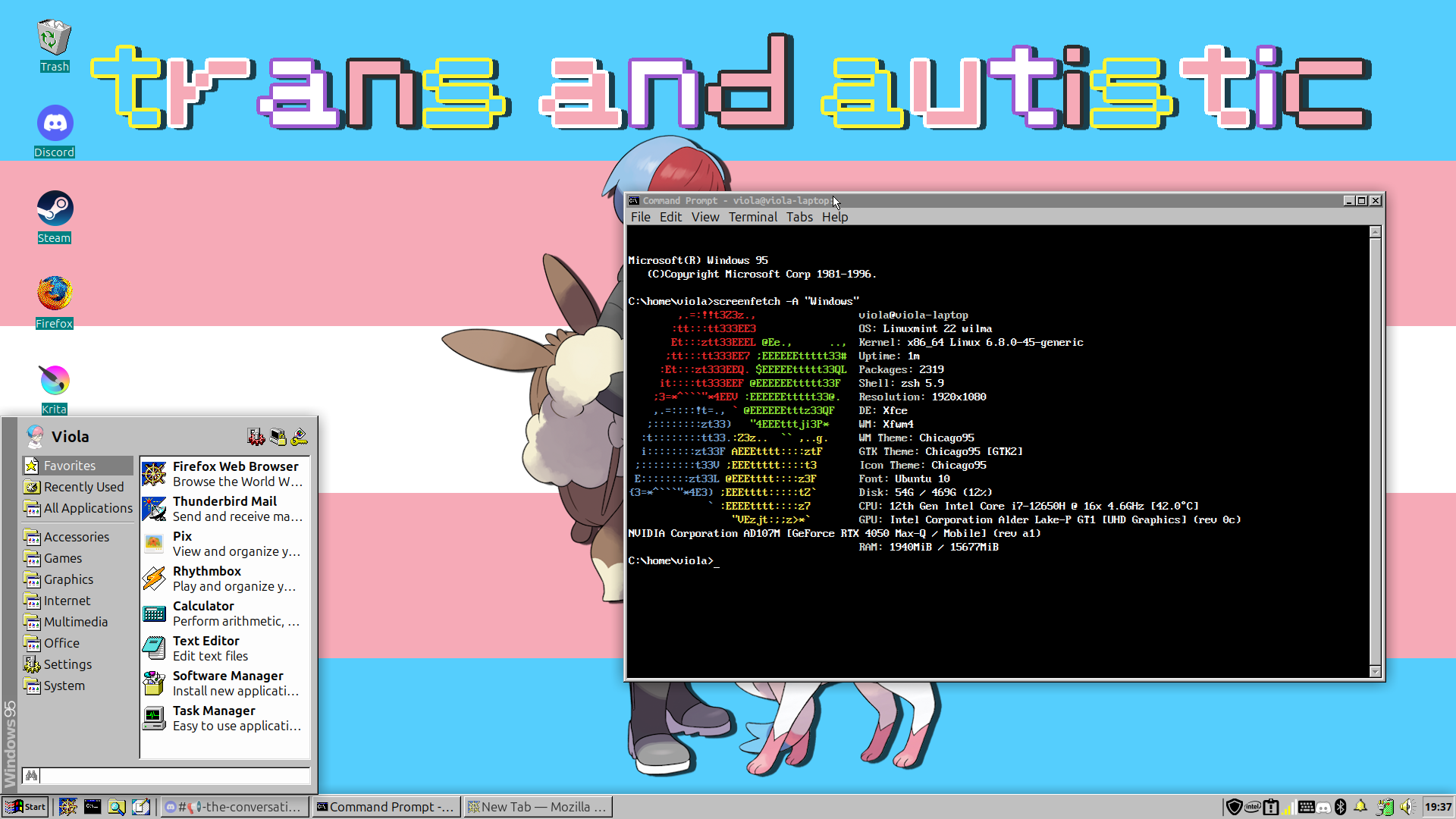1456x819 pixels.
Task: Open the Games category
Action: pyautogui.click(x=78, y=558)
